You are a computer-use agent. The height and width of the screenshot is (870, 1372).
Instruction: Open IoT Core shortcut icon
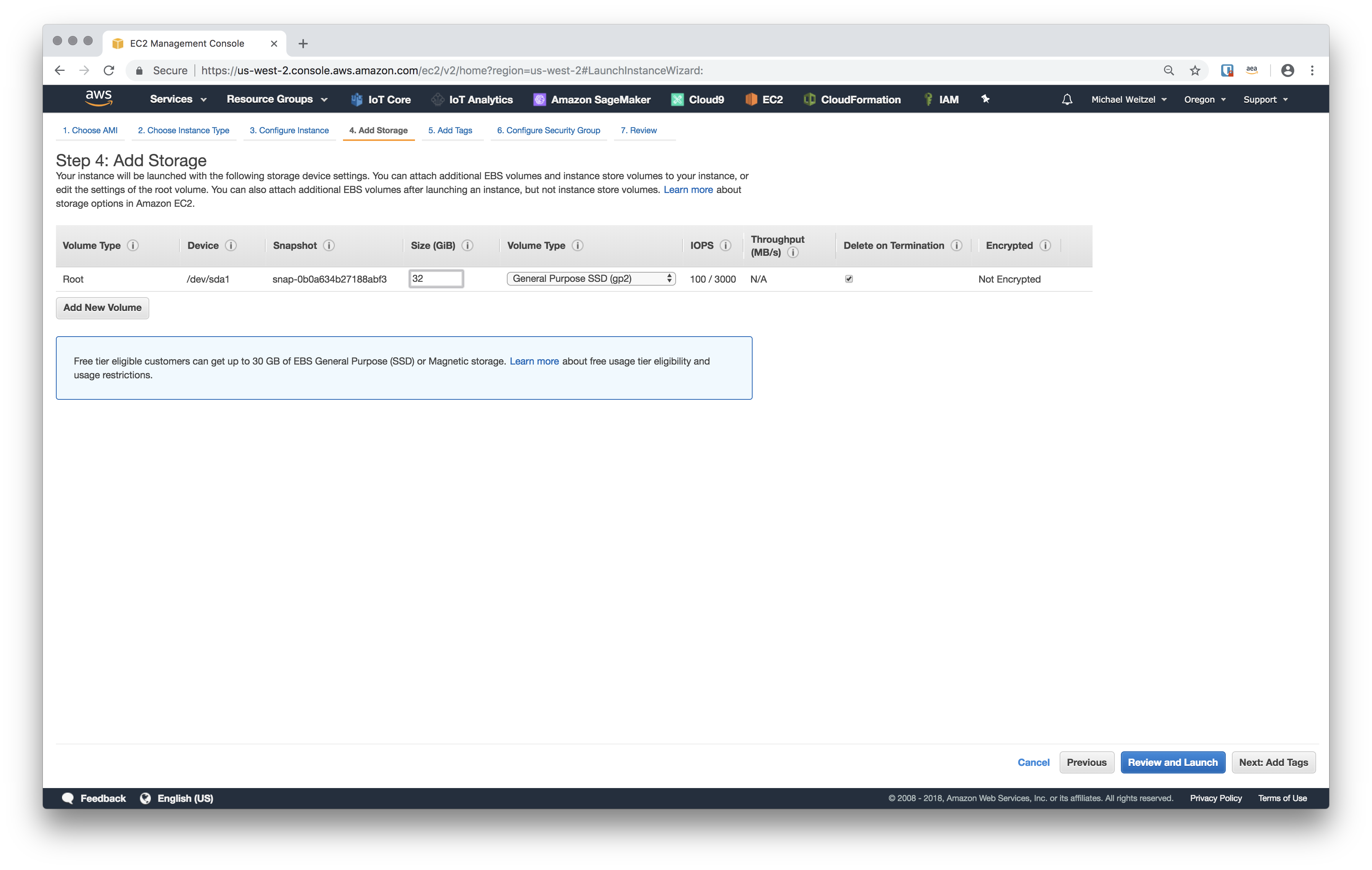357,100
